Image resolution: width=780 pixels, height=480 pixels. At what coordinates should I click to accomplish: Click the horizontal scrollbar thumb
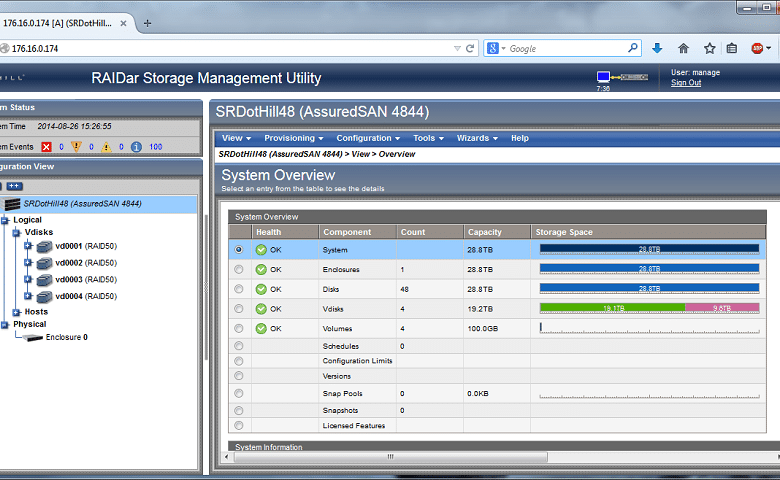[x=390, y=457]
